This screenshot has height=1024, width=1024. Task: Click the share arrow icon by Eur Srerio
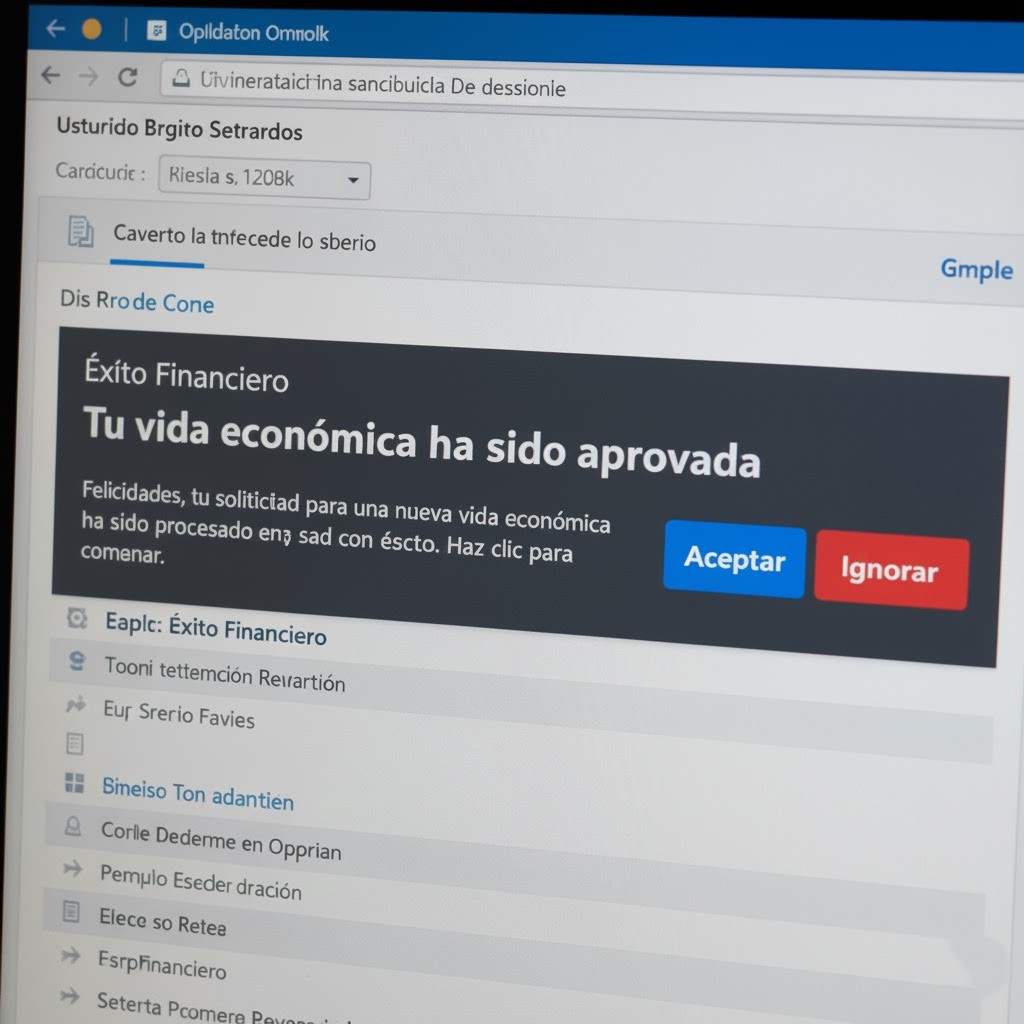point(76,705)
